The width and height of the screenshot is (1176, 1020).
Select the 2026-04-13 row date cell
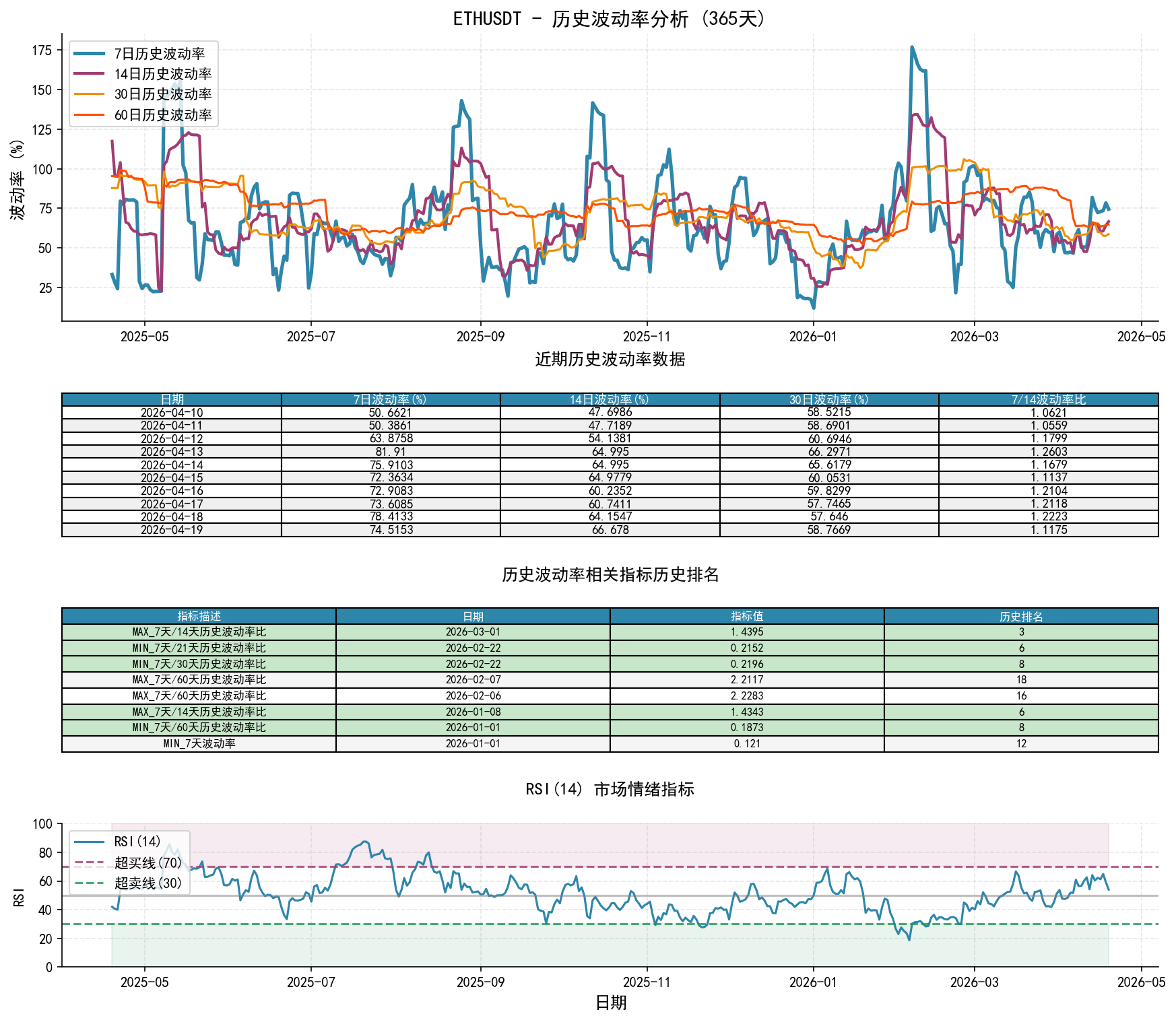coord(172,452)
